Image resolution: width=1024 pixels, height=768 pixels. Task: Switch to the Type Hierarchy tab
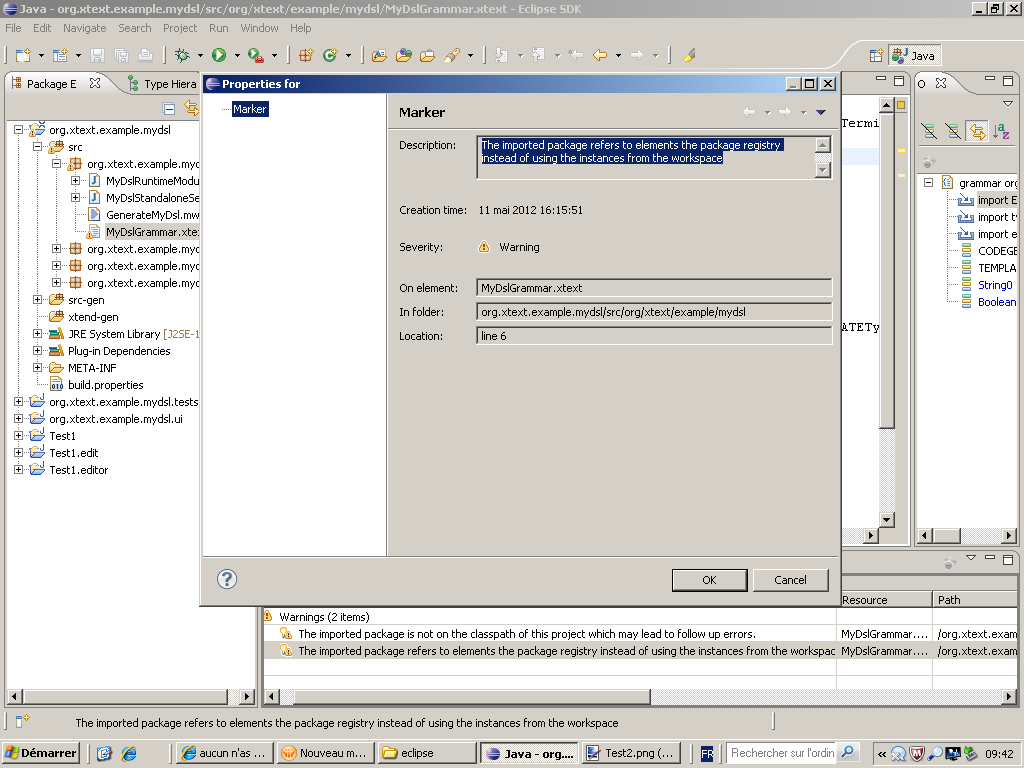(x=163, y=84)
